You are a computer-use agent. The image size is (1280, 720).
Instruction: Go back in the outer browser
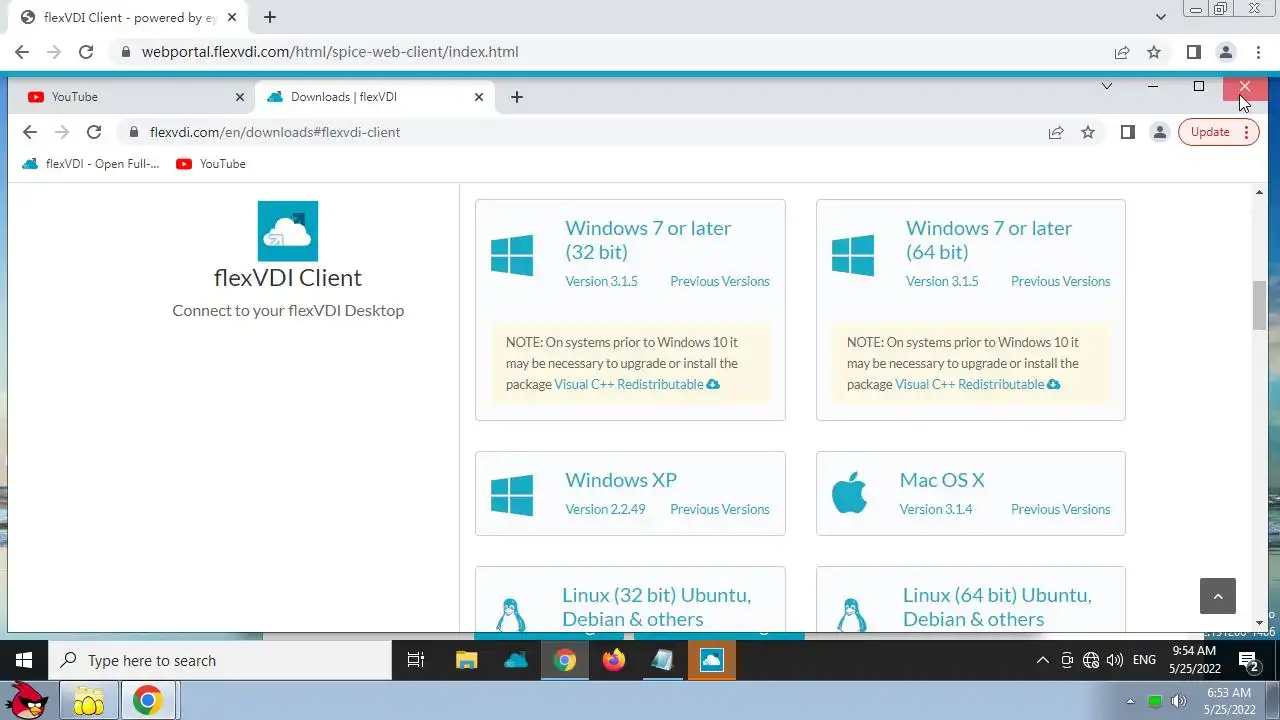[x=22, y=52]
